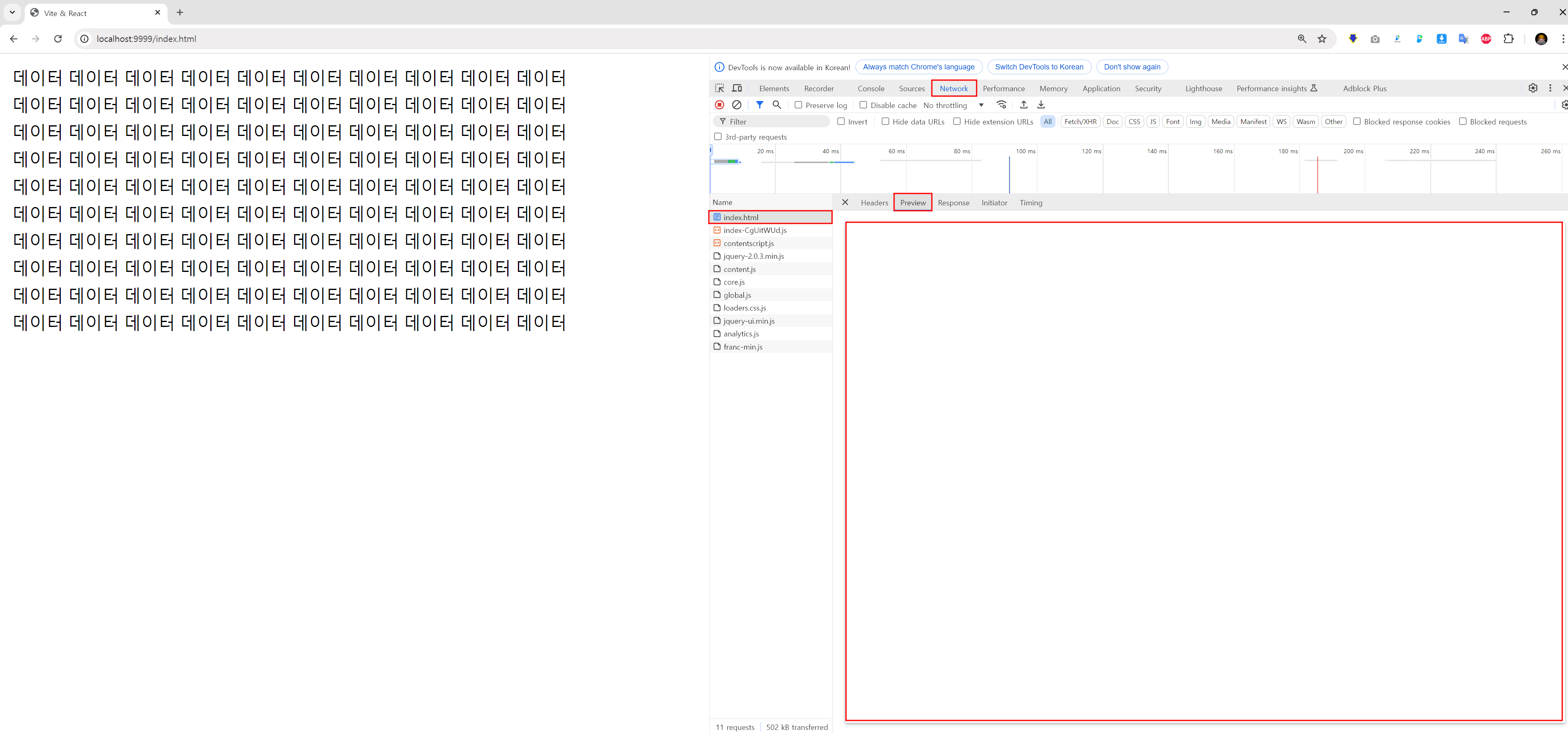Click inside the Filter text field

(x=777, y=122)
